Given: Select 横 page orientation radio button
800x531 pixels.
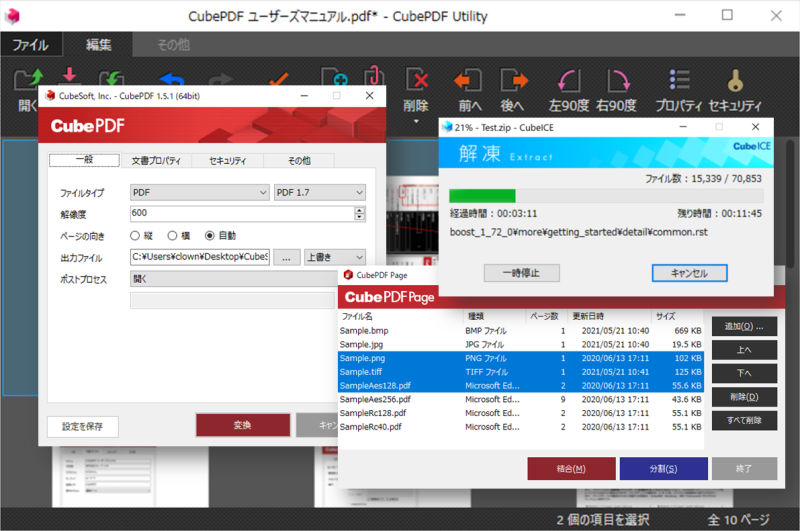Looking at the screenshot, I should point(172,236).
